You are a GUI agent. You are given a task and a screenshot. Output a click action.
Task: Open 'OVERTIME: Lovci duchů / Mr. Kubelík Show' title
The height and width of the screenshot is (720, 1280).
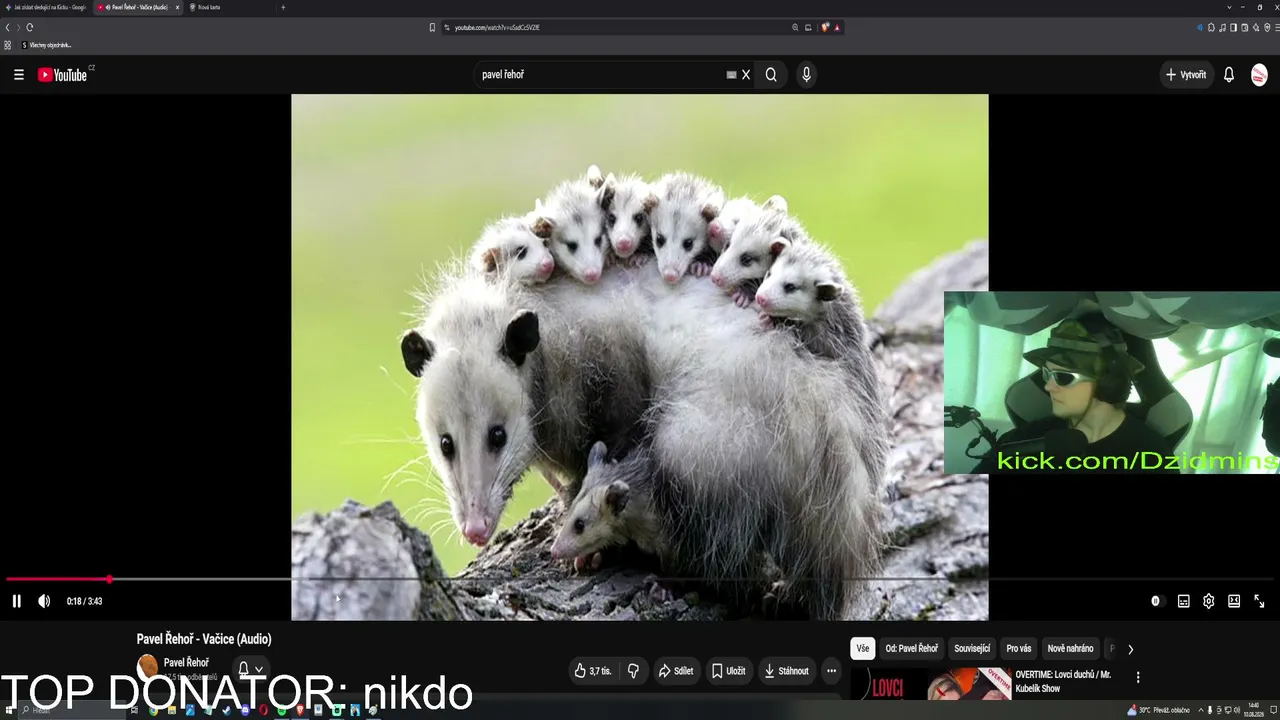pos(1063,681)
